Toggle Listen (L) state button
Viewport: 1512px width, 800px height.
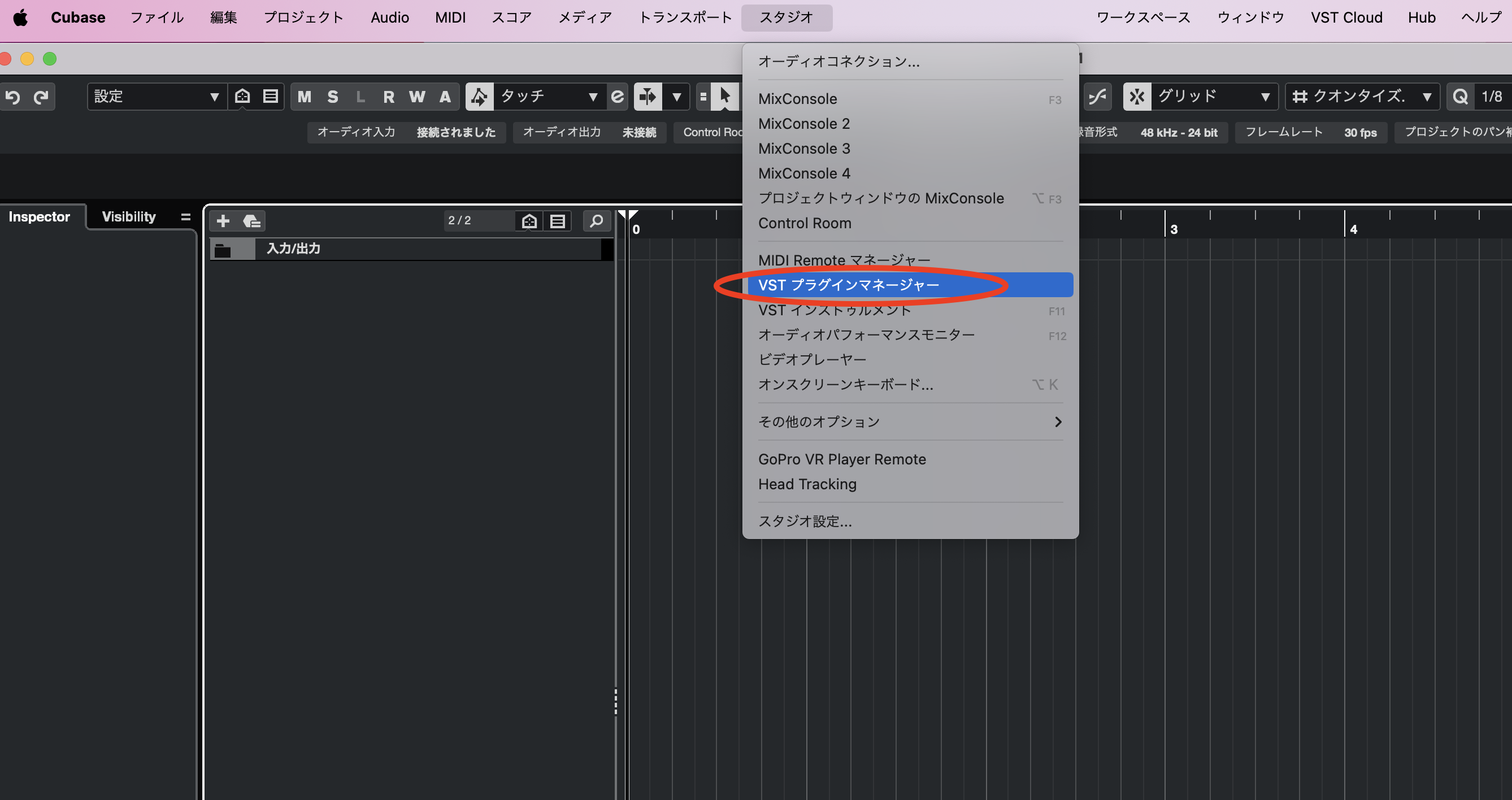(360, 97)
